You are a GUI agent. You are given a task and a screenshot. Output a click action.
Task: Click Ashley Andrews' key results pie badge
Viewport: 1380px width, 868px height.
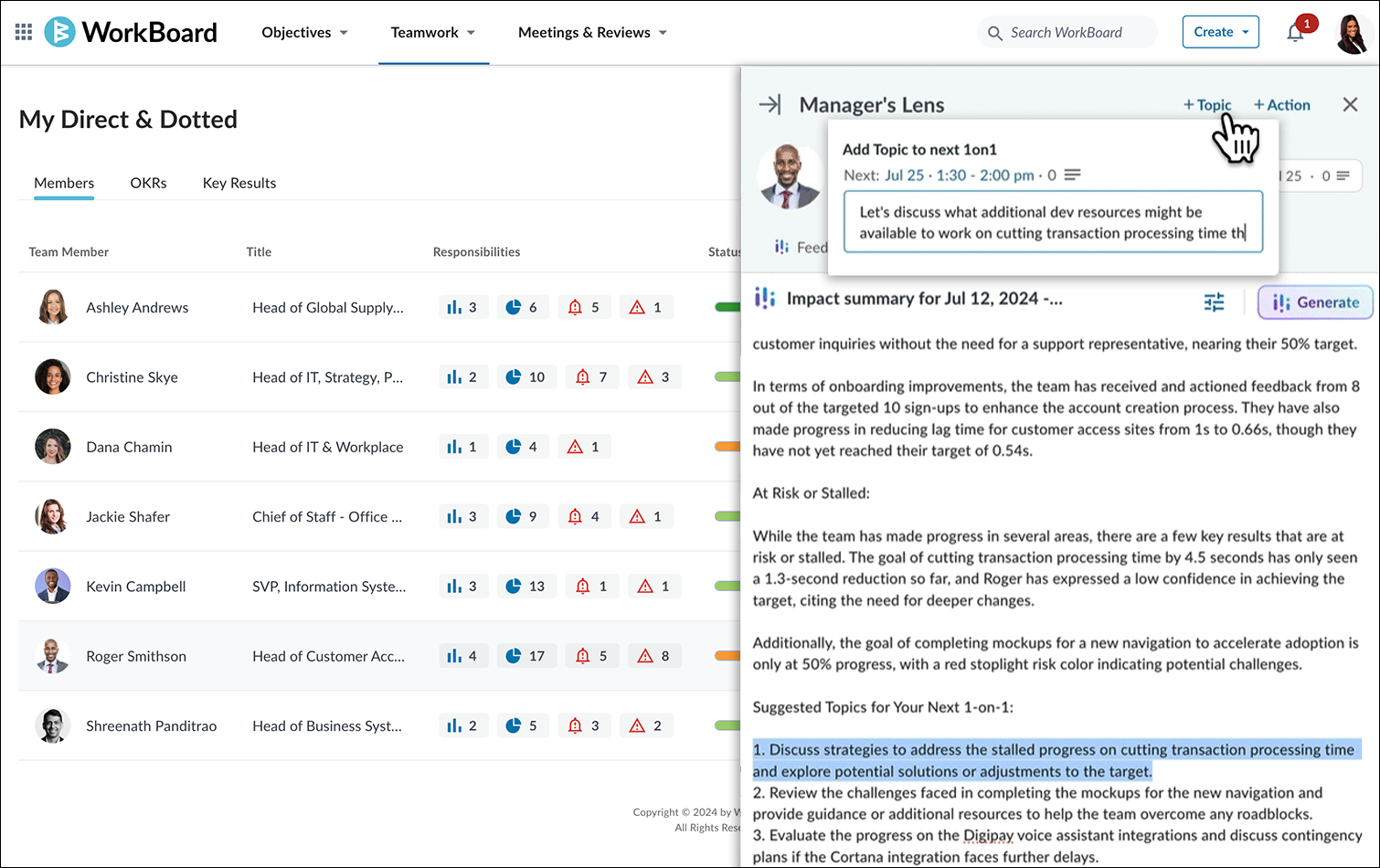[x=522, y=307]
